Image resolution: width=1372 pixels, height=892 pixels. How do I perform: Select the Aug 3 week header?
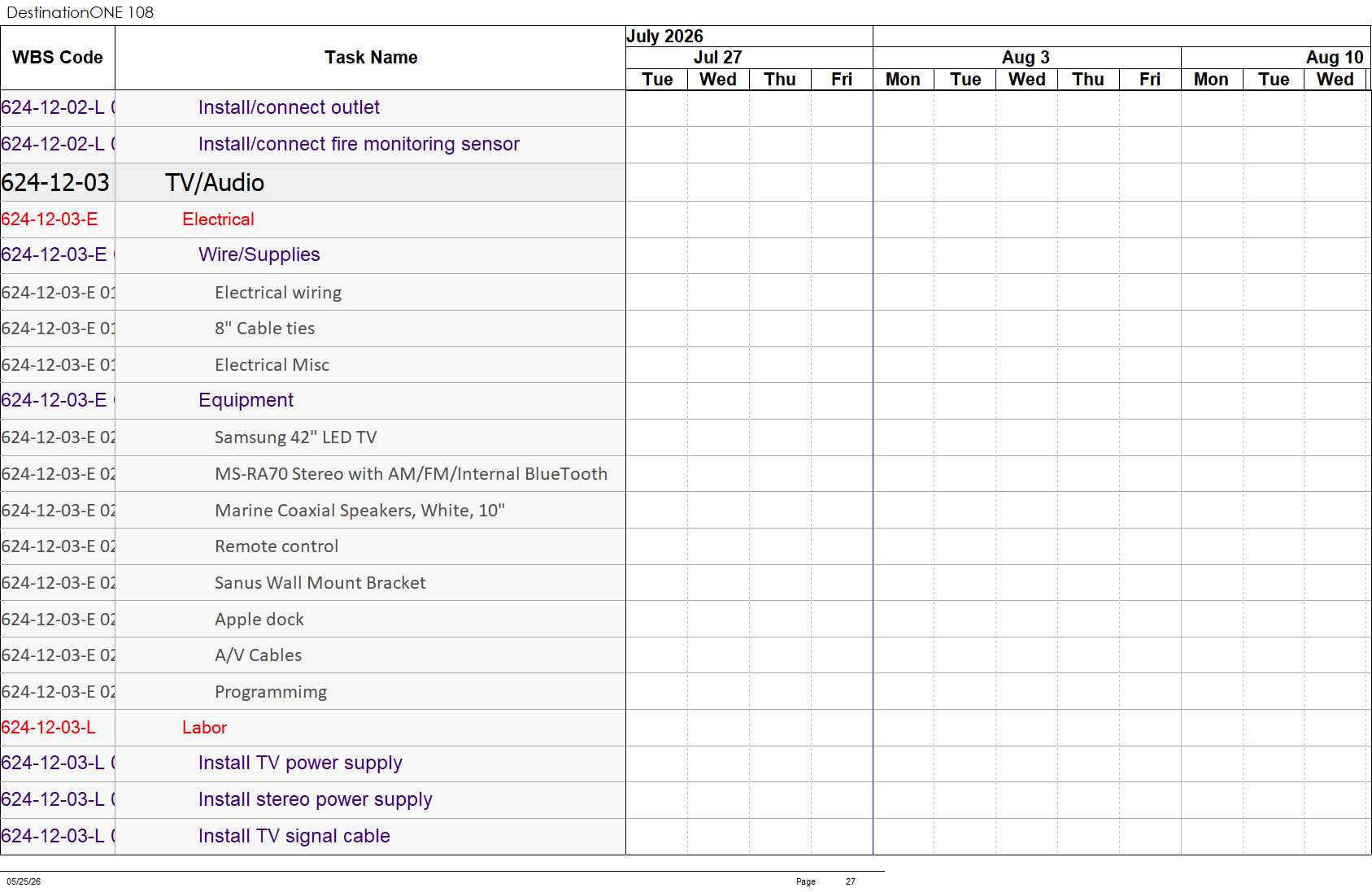(1026, 58)
